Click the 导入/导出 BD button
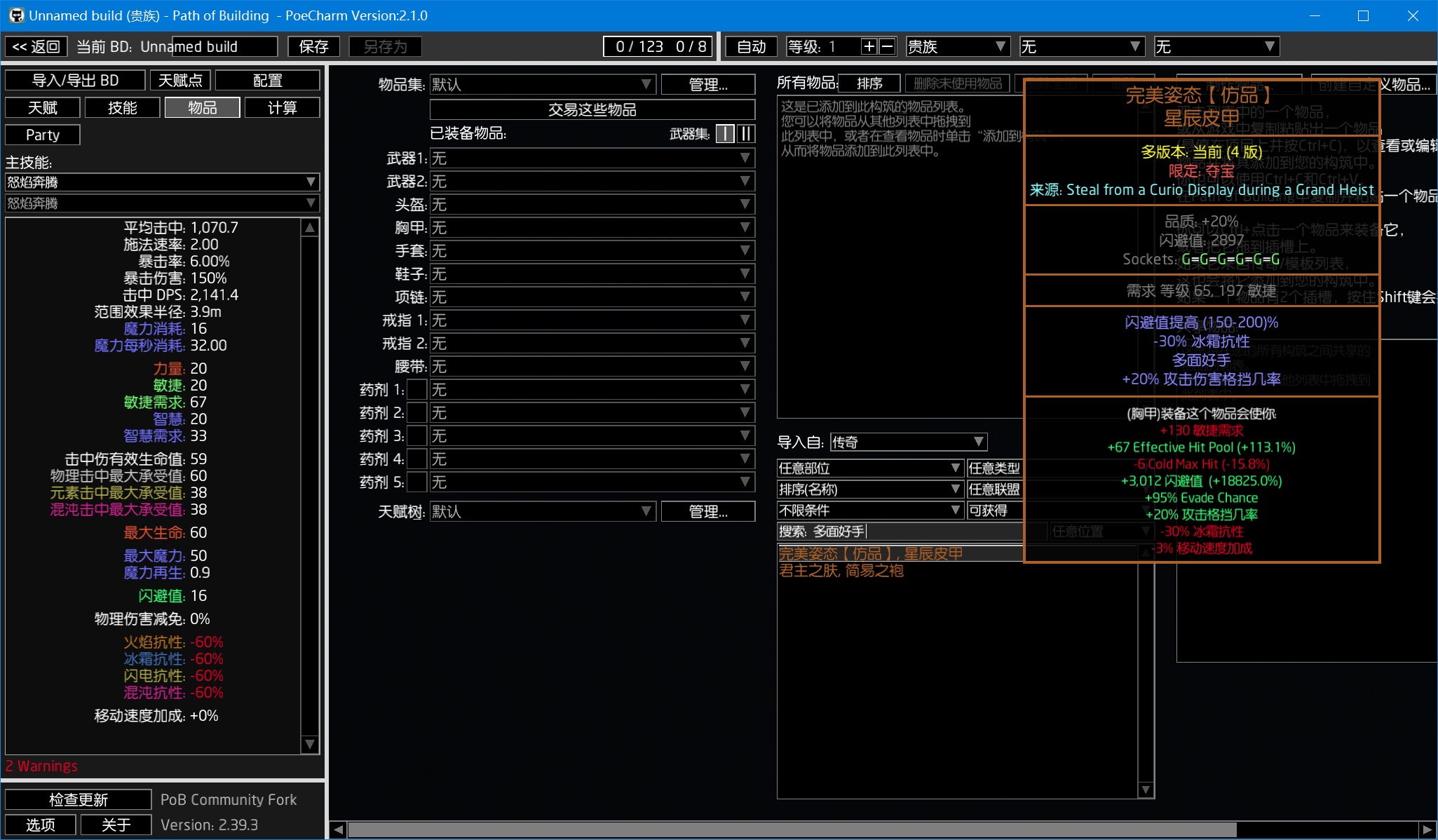This screenshot has height=840, width=1438. click(x=76, y=81)
